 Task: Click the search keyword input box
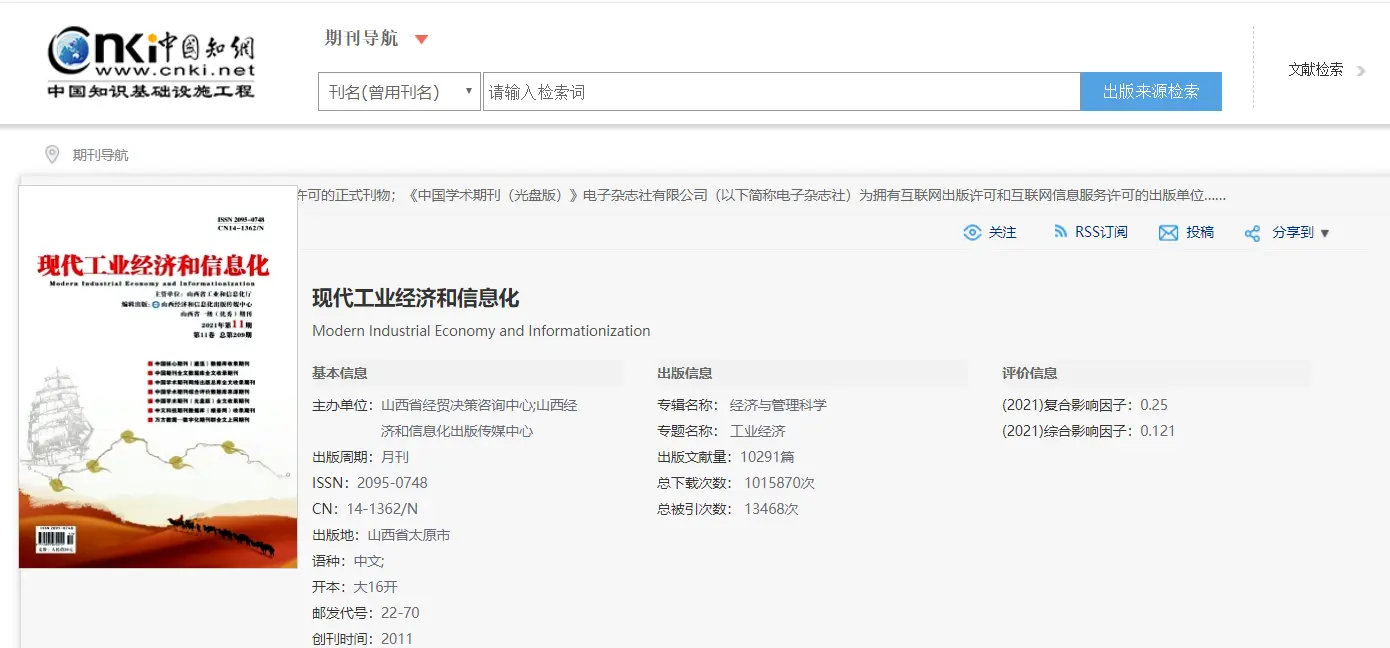(x=780, y=92)
